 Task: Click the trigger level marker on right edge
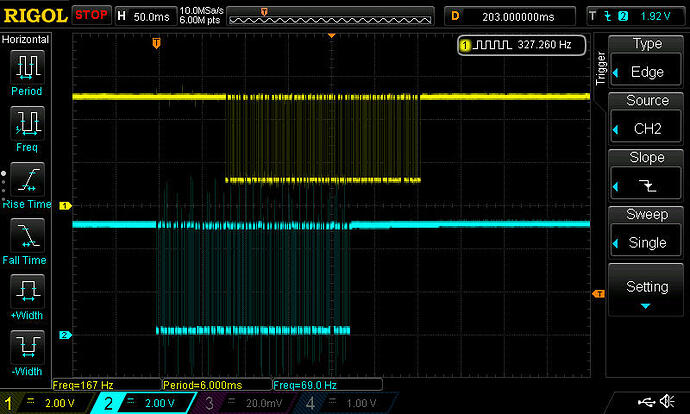598,293
